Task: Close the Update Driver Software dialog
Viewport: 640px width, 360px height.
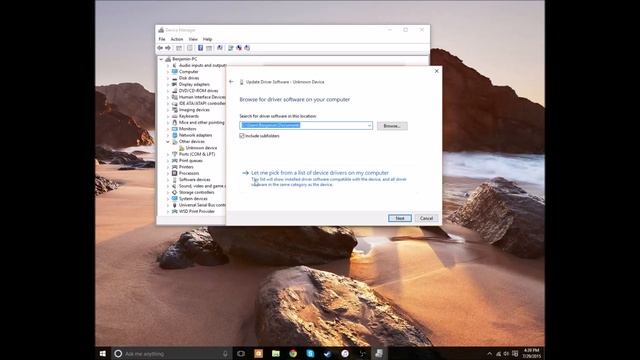Action: [436, 71]
